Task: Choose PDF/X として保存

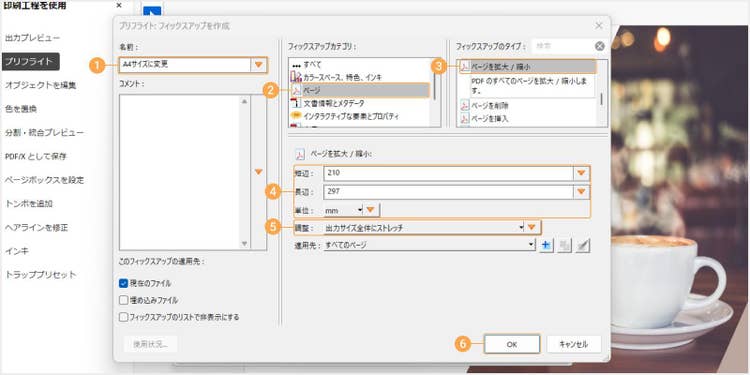Action: click(x=36, y=156)
